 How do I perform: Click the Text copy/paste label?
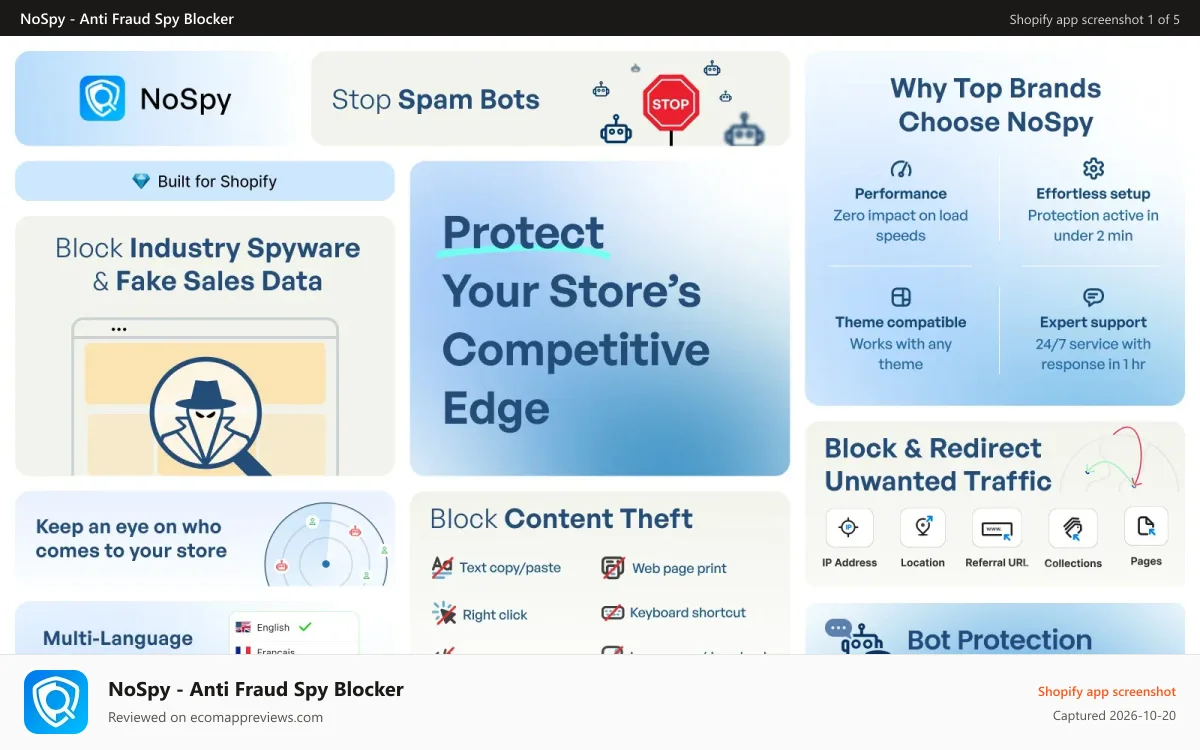[x=510, y=567]
